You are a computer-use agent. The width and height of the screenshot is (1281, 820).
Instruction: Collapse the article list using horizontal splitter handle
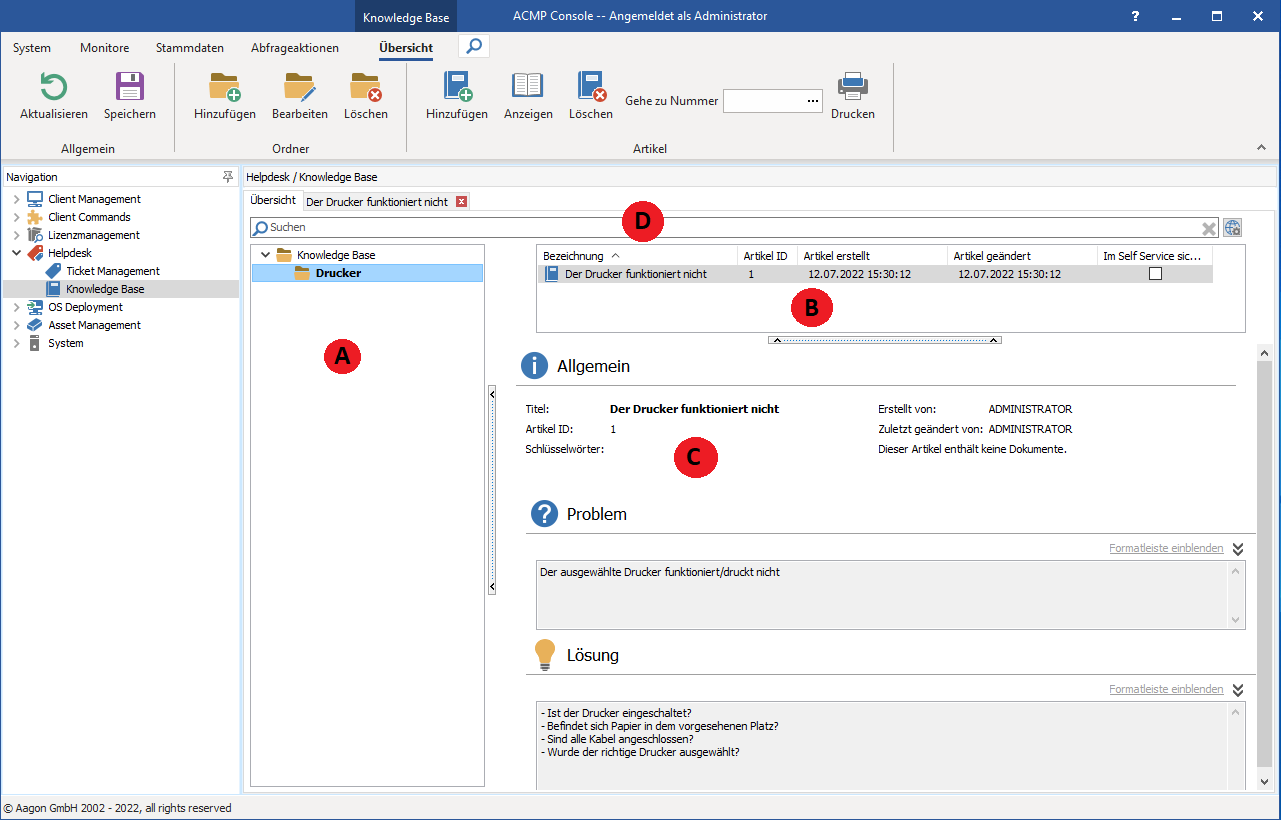click(x=885, y=340)
